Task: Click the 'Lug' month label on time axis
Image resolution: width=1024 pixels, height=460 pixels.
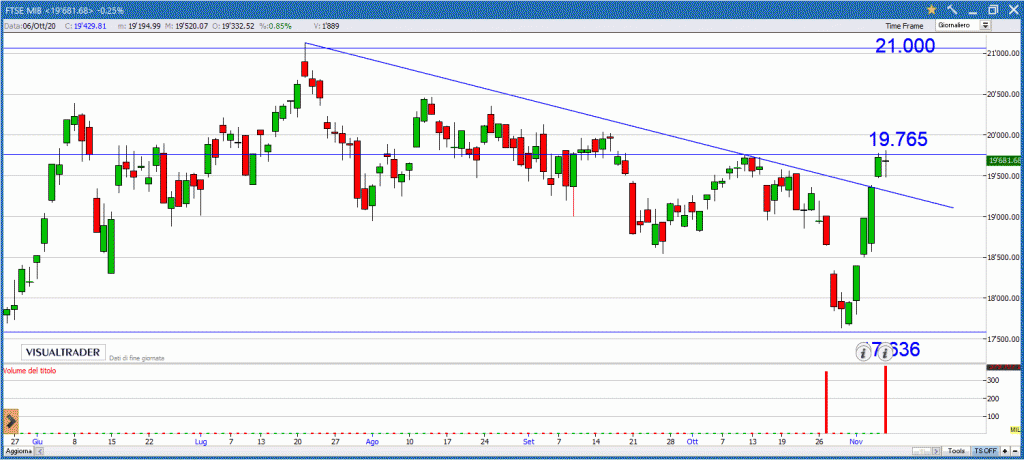Action: (x=201, y=442)
